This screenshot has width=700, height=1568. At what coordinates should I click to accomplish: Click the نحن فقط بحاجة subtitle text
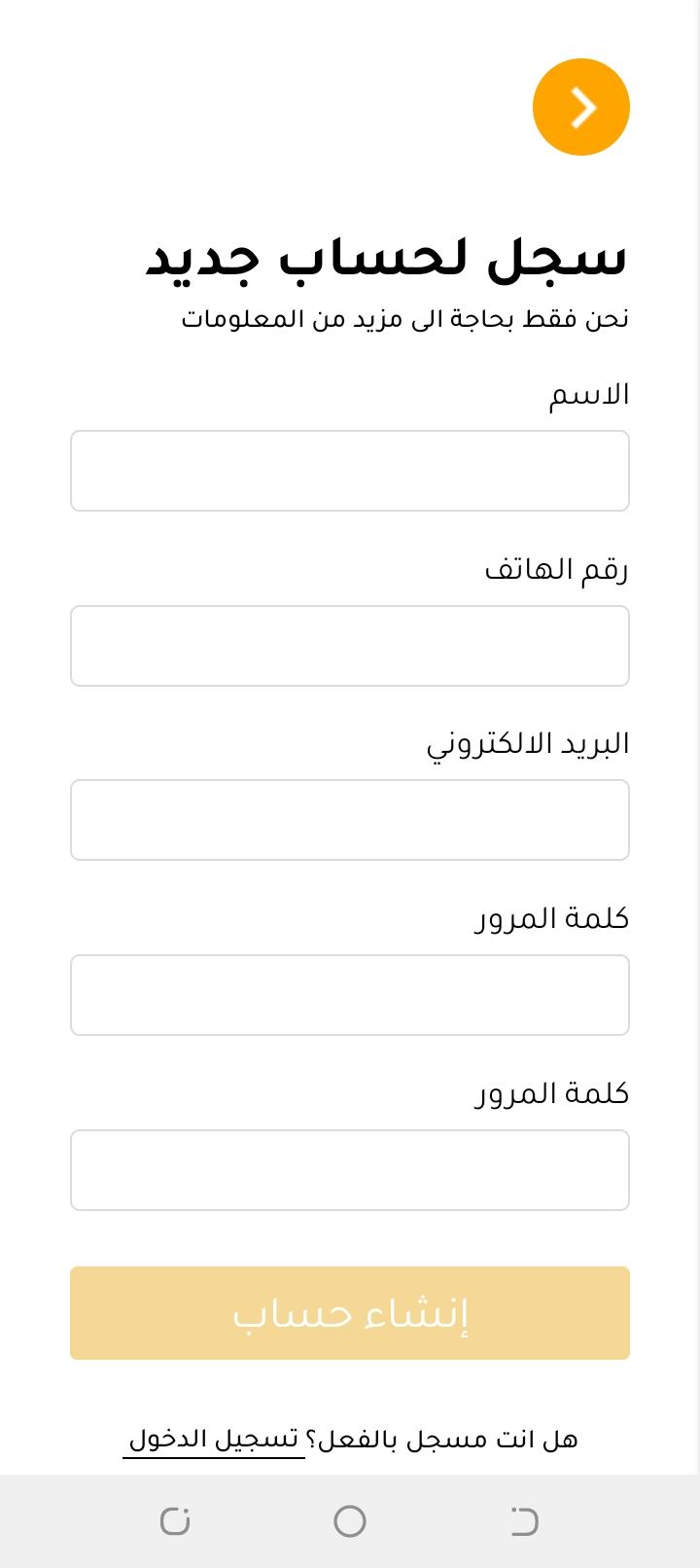(404, 318)
